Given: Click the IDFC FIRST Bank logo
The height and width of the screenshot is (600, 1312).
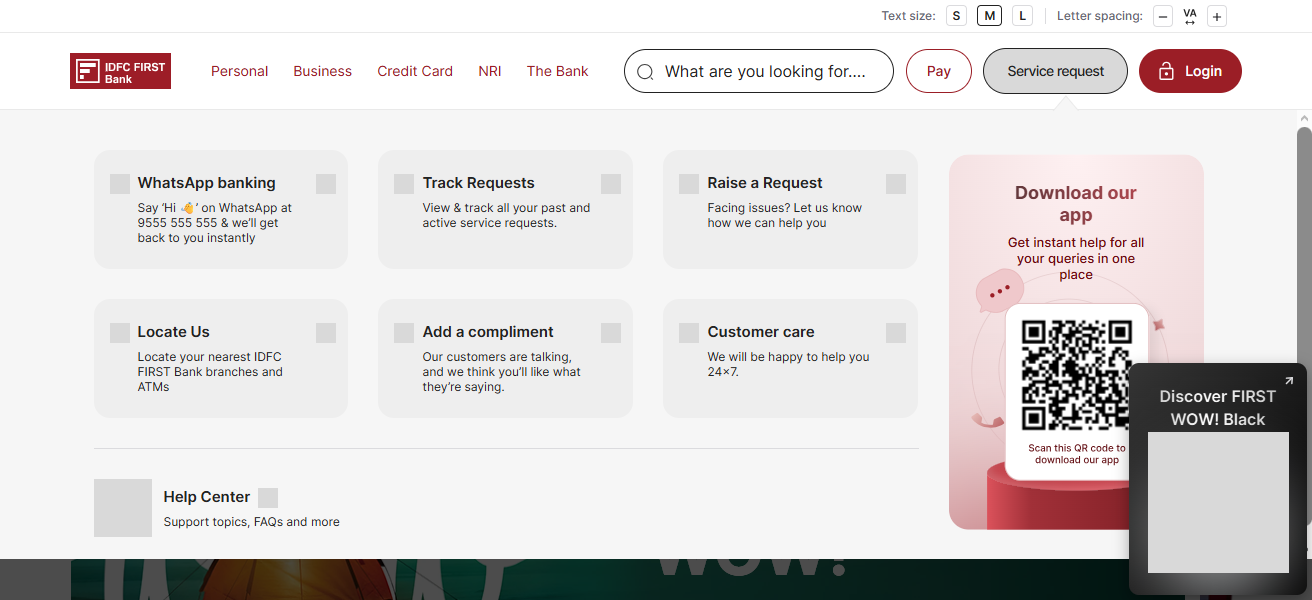Looking at the screenshot, I should pyautogui.click(x=120, y=71).
